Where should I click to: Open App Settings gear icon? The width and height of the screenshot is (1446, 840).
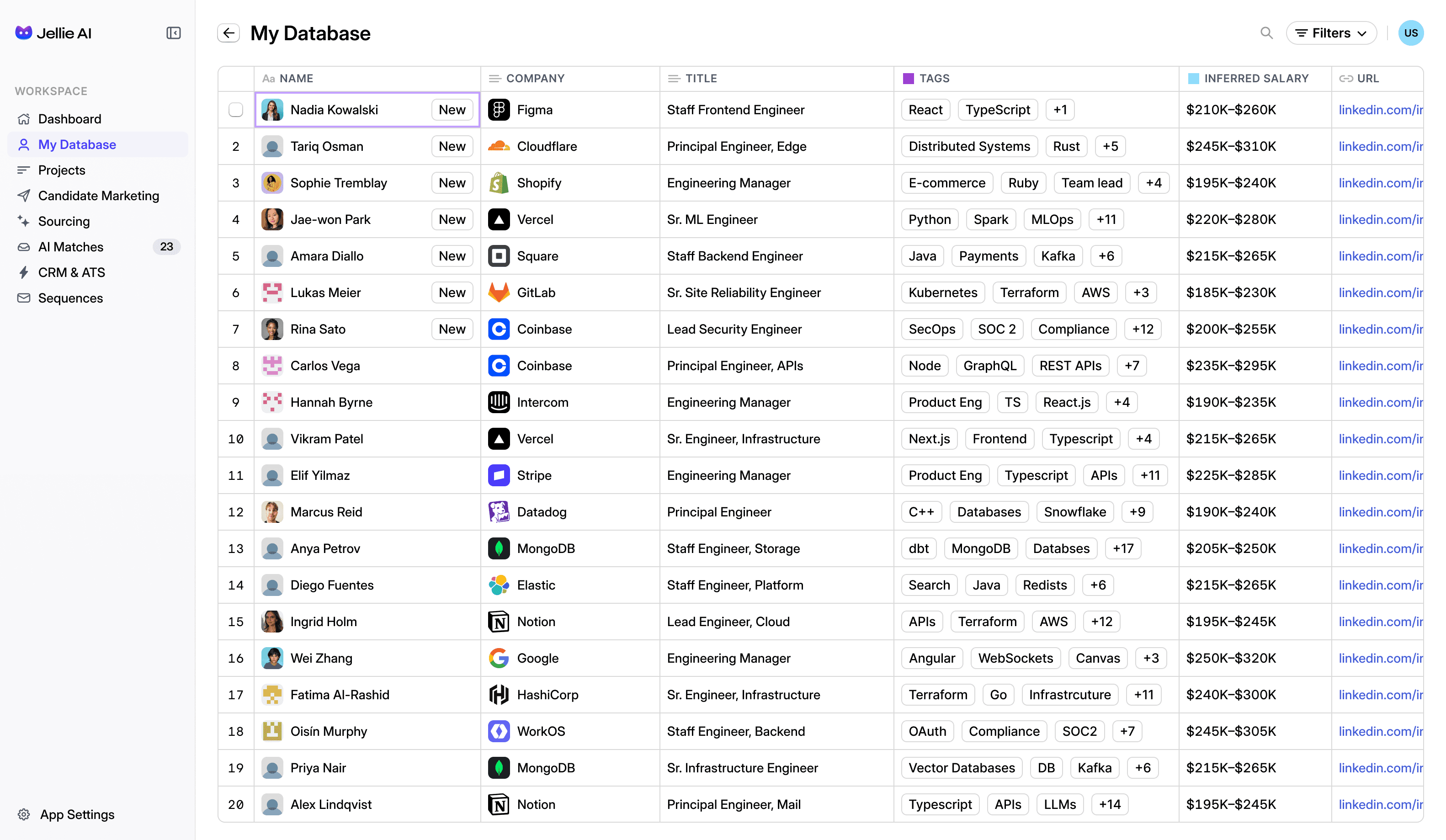[x=23, y=814]
